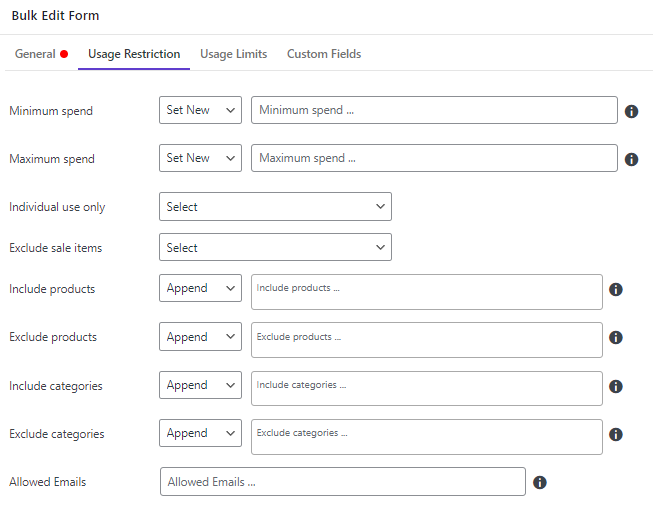Open the Minimum spend Set New dropdown
This screenshot has width=653, height=531.
[200, 110]
